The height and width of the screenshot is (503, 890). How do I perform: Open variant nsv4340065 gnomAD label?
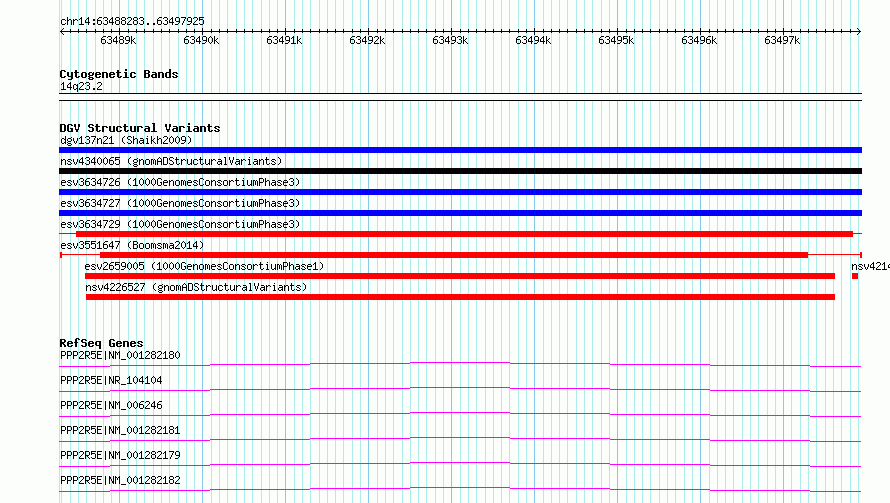171,161
